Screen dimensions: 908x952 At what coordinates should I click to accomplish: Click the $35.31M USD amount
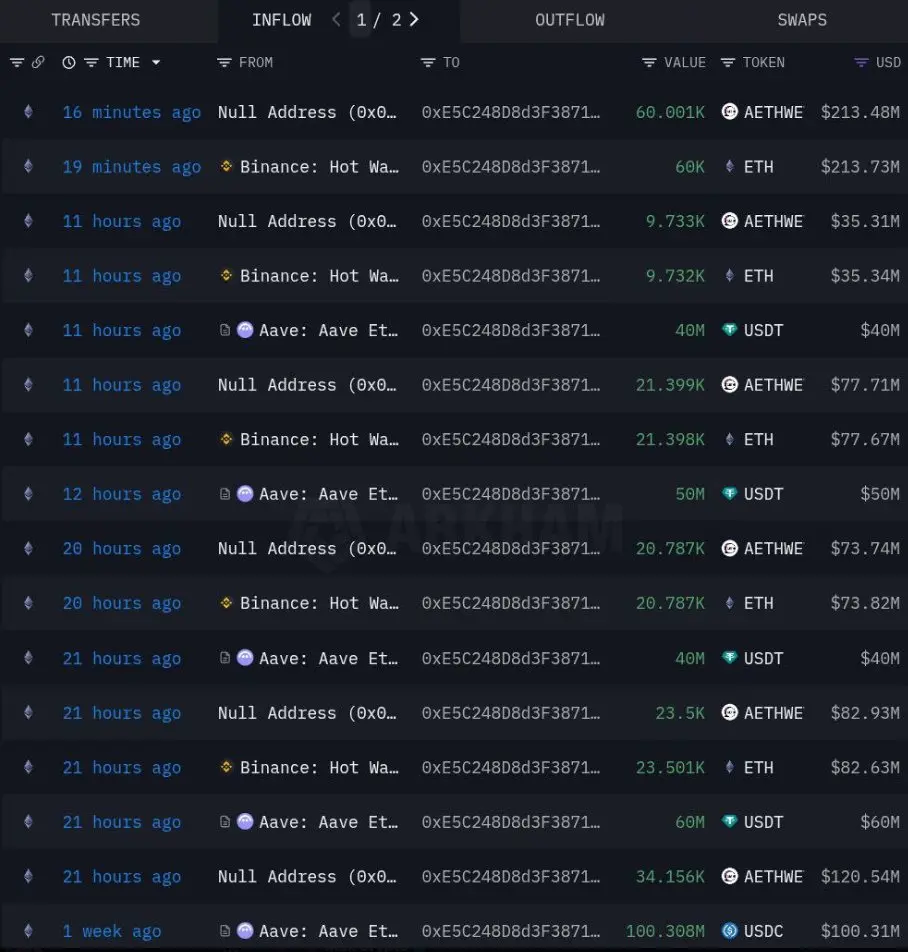tap(865, 222)
